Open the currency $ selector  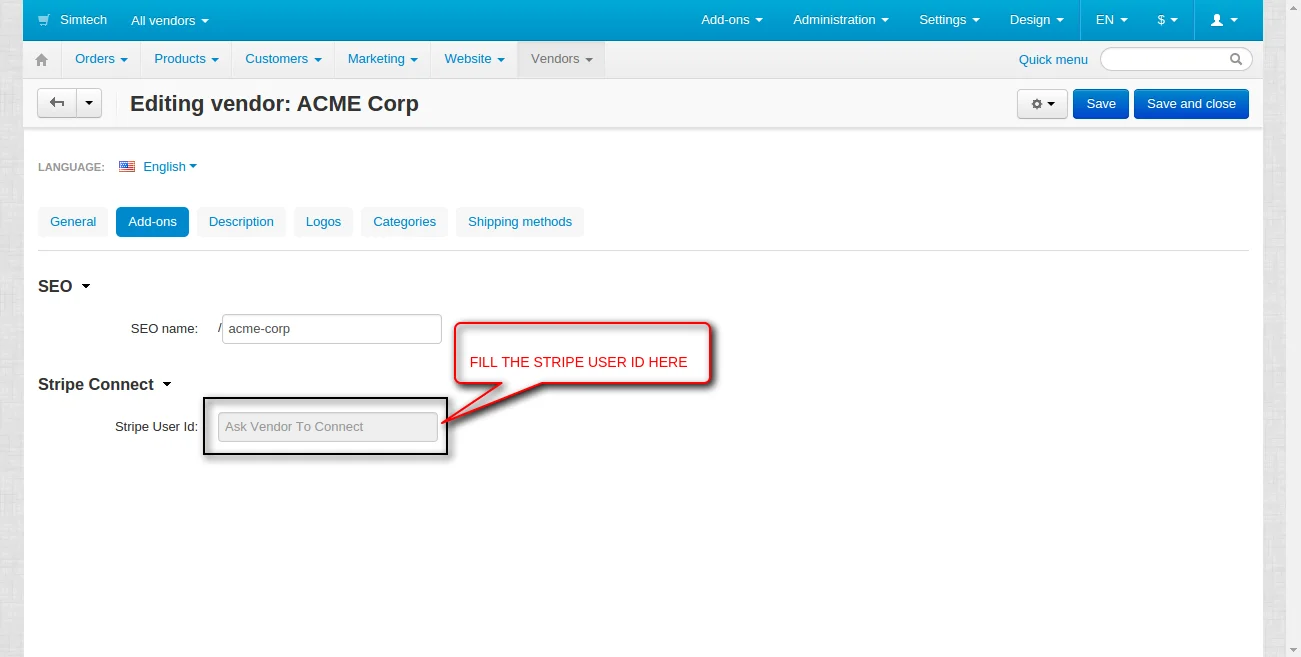(1167, 20)
